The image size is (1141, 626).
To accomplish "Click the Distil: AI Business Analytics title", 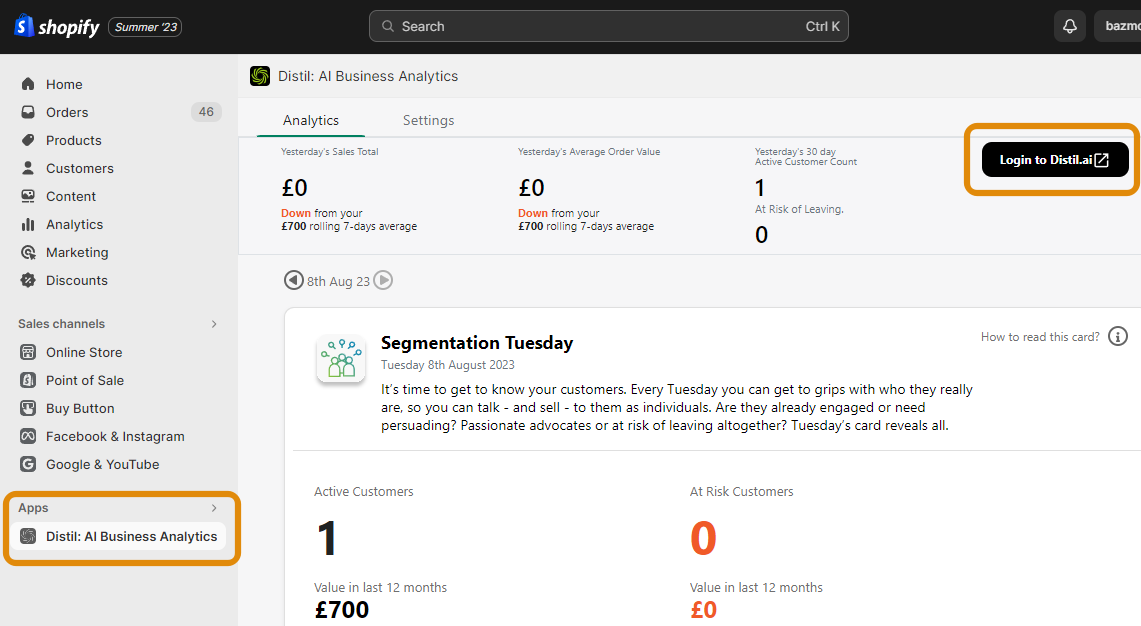I will pos(368,76).
